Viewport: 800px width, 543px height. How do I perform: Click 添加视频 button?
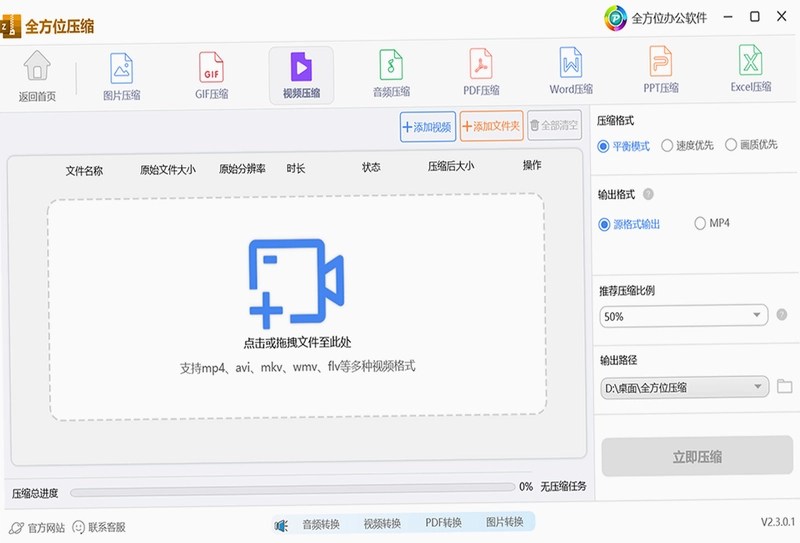click(x=428, y=127)
